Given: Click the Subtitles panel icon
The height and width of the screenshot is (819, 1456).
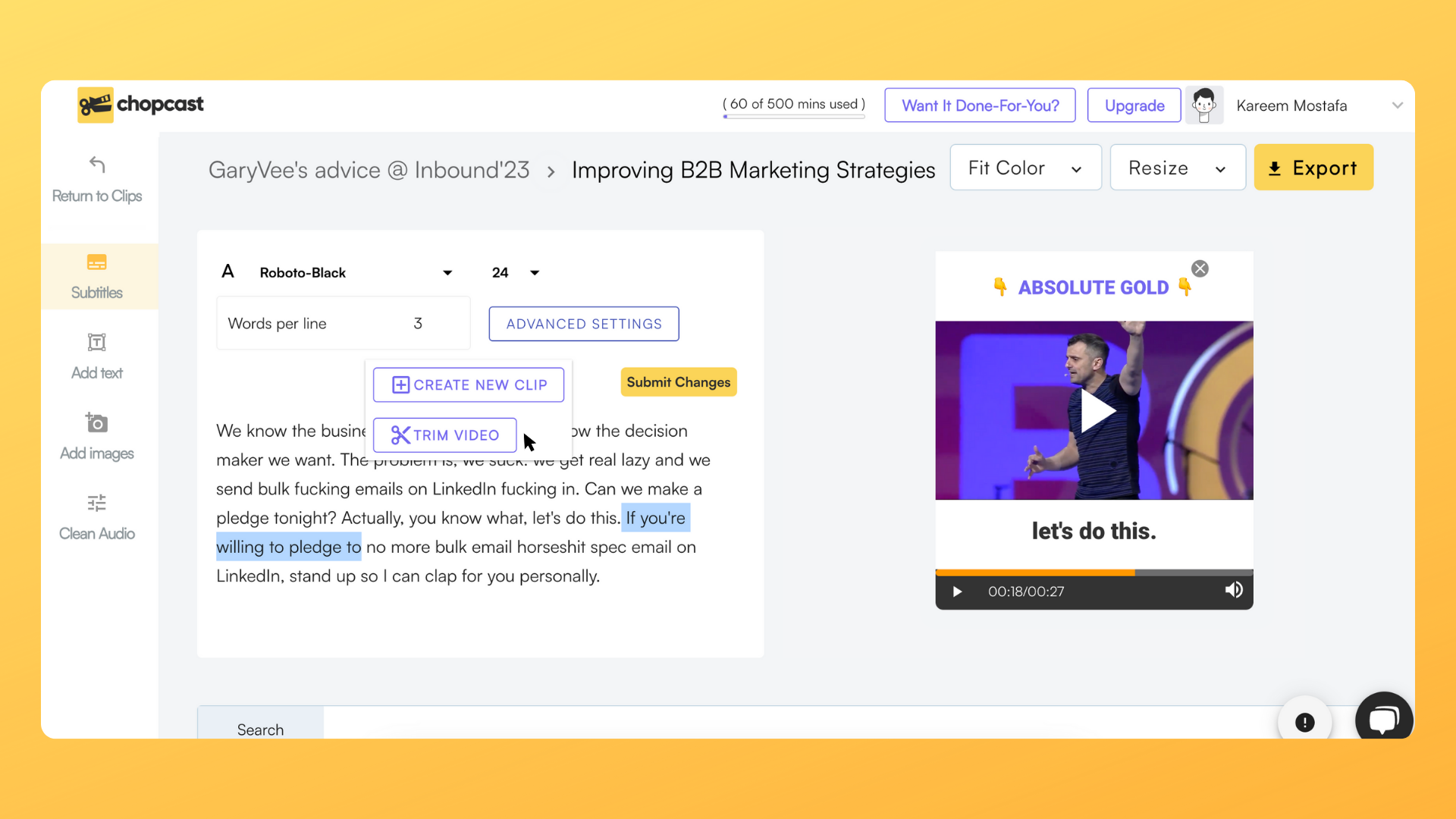Looking at the screenshot, I should point(97,262).
